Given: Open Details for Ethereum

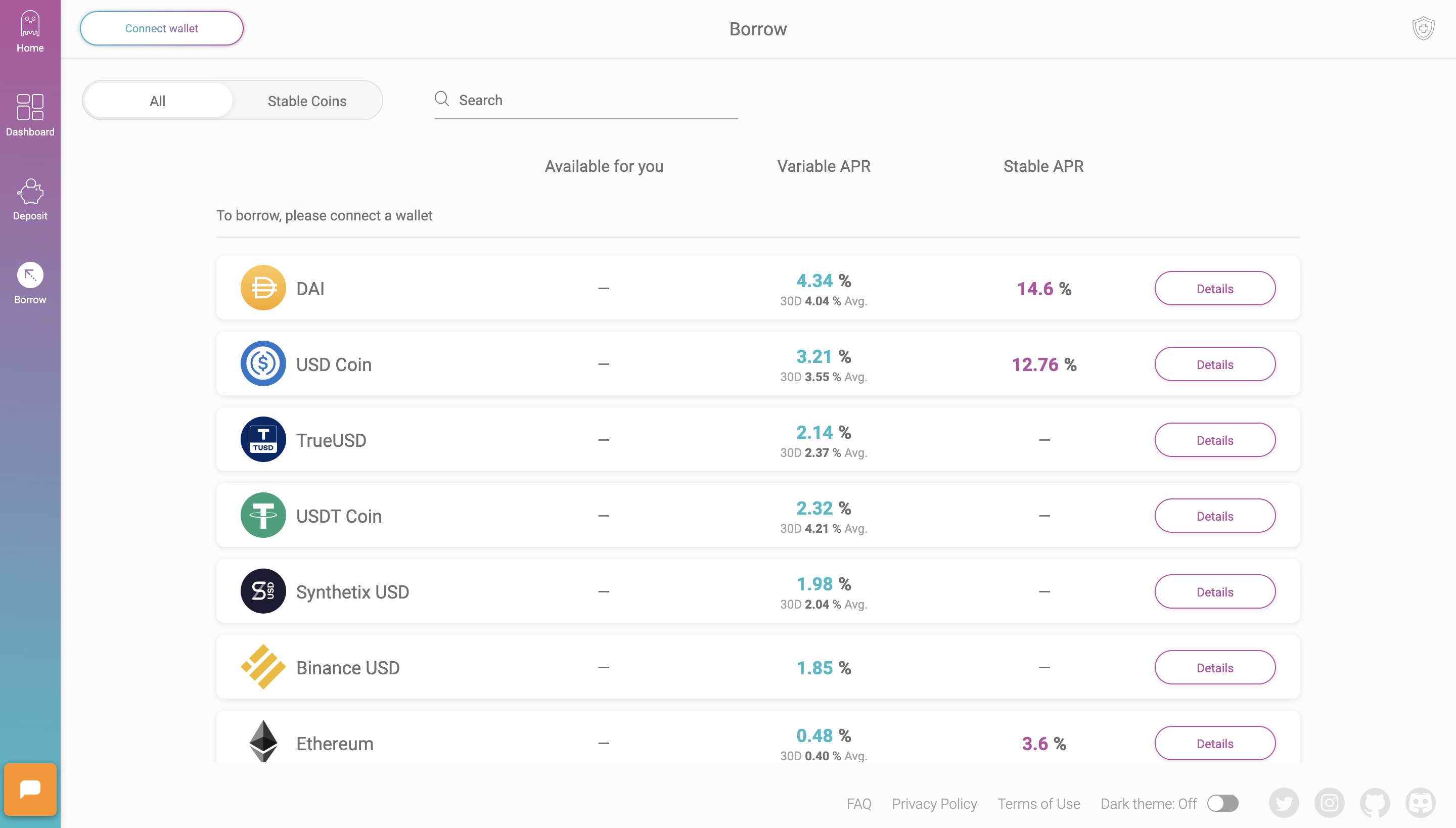Looking at the screenshot, I should (x=1215, y=743).
